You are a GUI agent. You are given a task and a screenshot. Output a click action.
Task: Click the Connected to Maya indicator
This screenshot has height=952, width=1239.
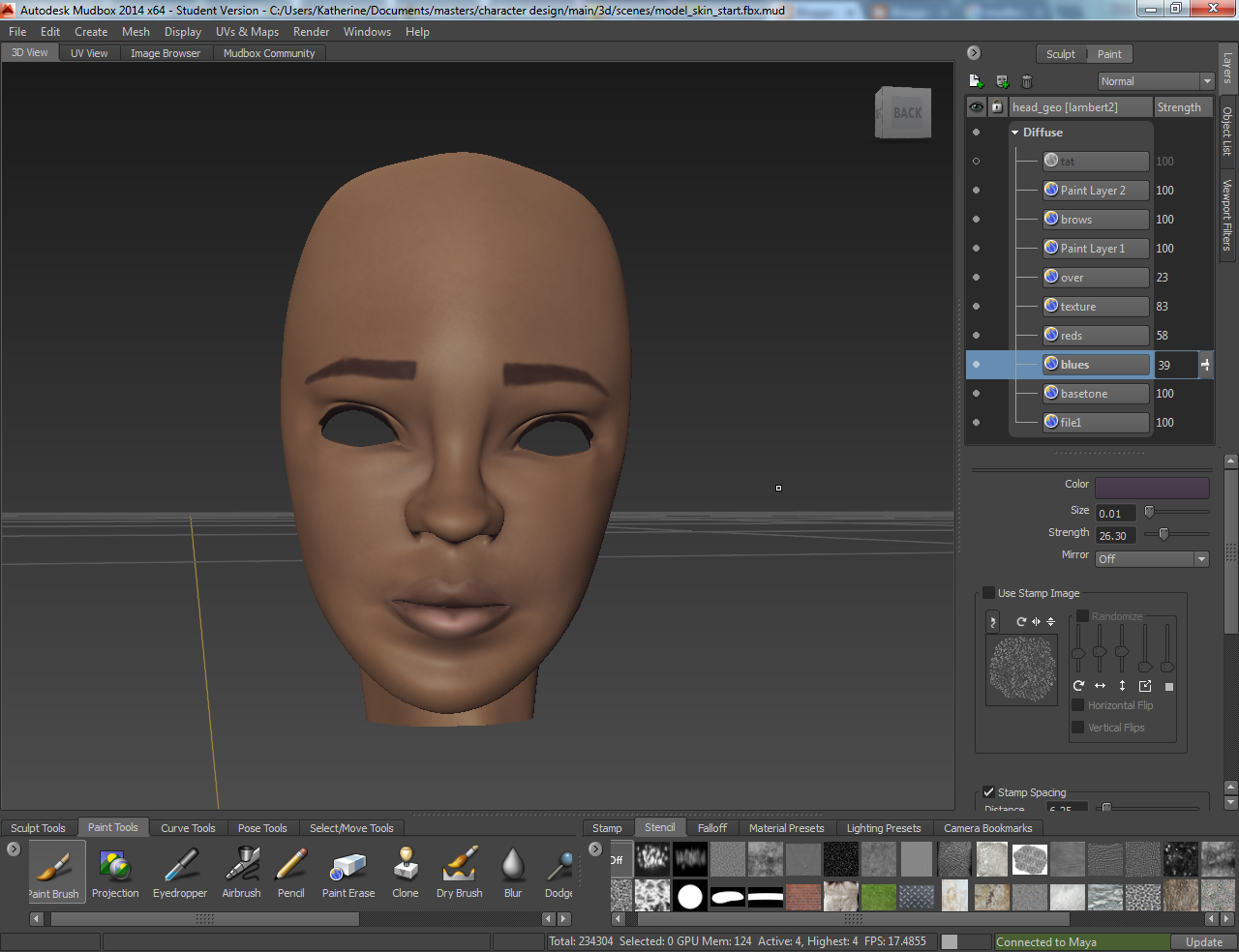click(1082, 942)
